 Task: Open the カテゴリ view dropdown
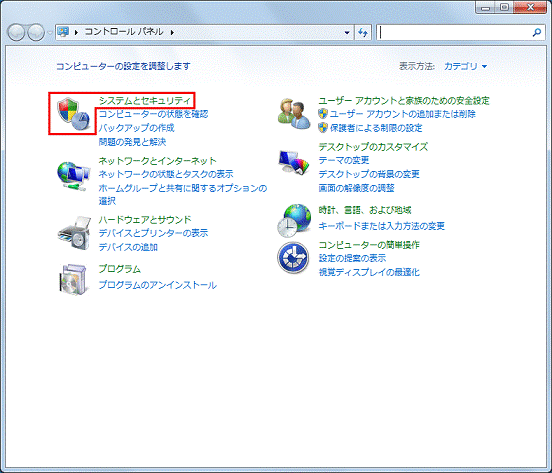point(465,66)
